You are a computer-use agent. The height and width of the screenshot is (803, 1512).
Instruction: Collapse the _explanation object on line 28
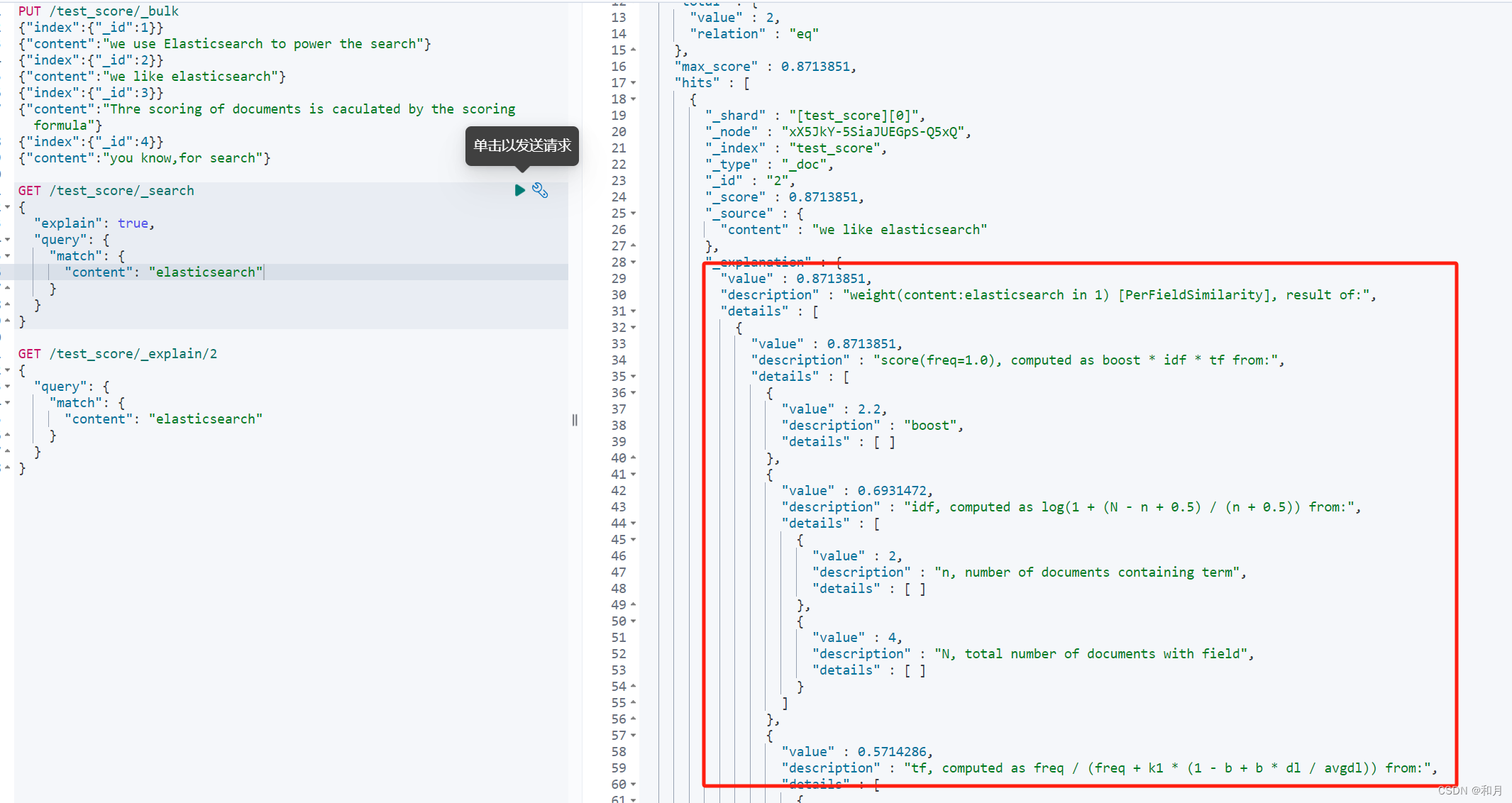[633, 262]
